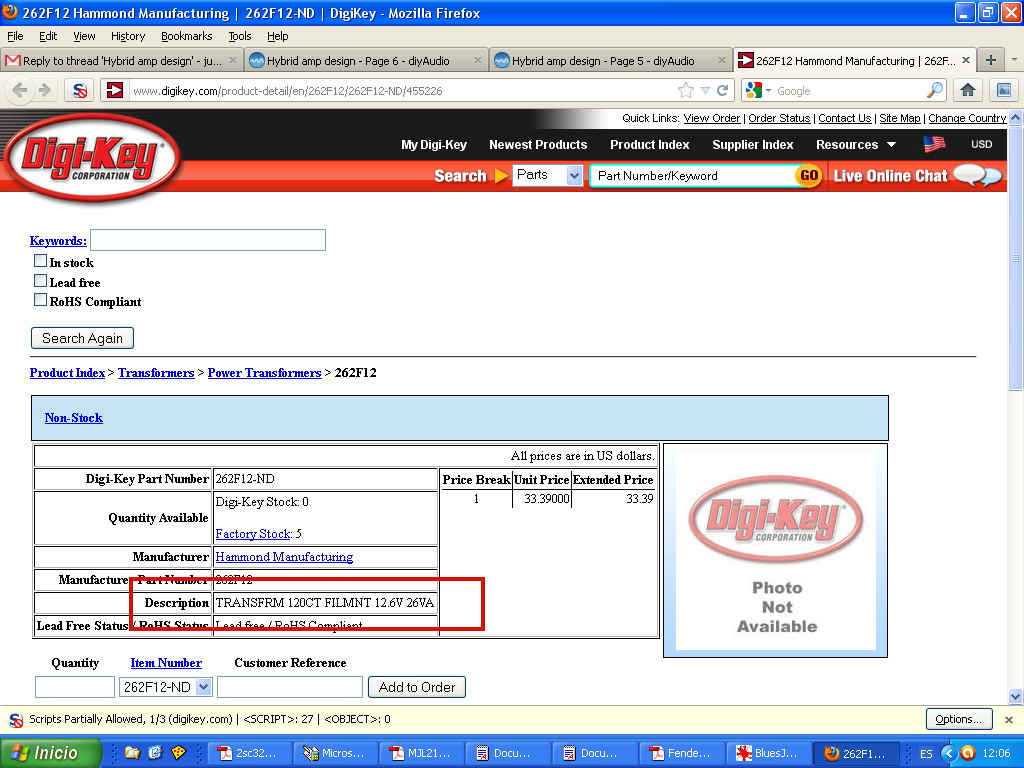Click the GO search button
This screenshot has height=768, width=1024.
point(808,176)
